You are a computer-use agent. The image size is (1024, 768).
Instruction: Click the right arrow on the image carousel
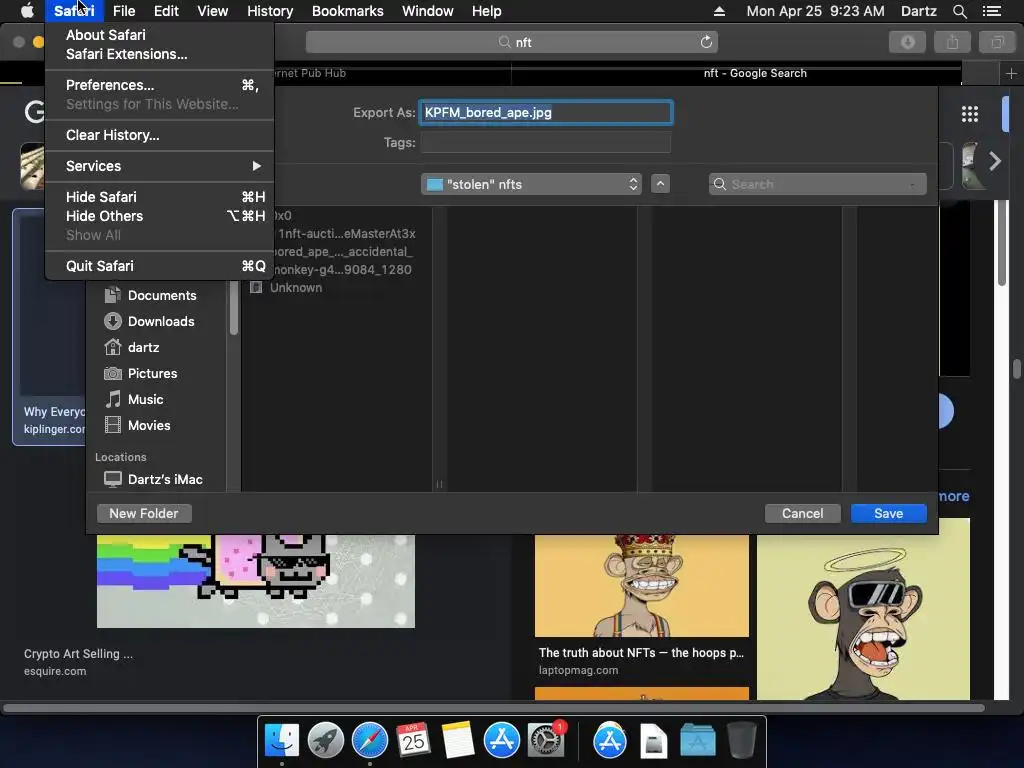995,161
